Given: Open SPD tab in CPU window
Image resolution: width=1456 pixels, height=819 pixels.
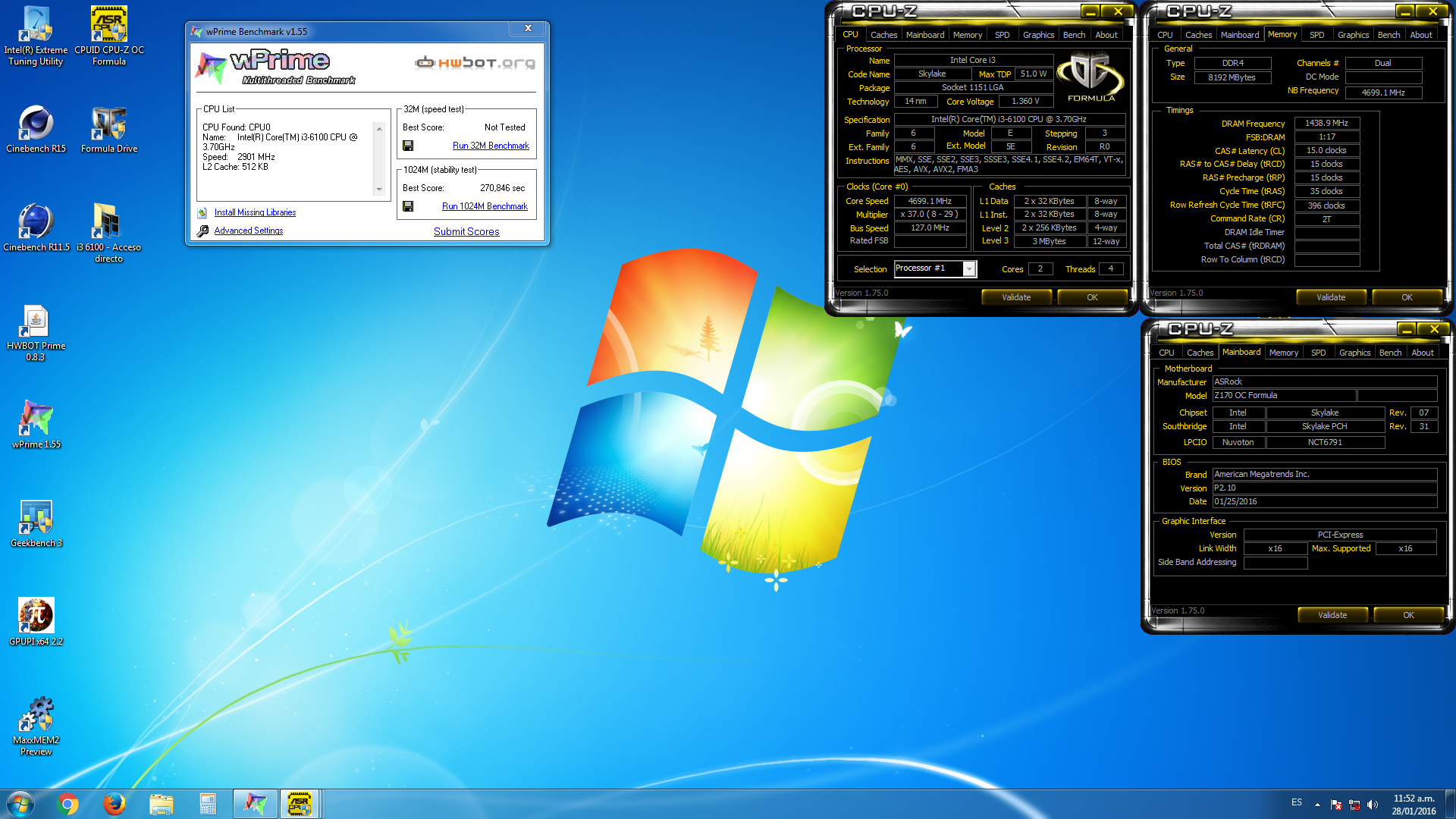Looking at the screenshot, I should 1002,35.
